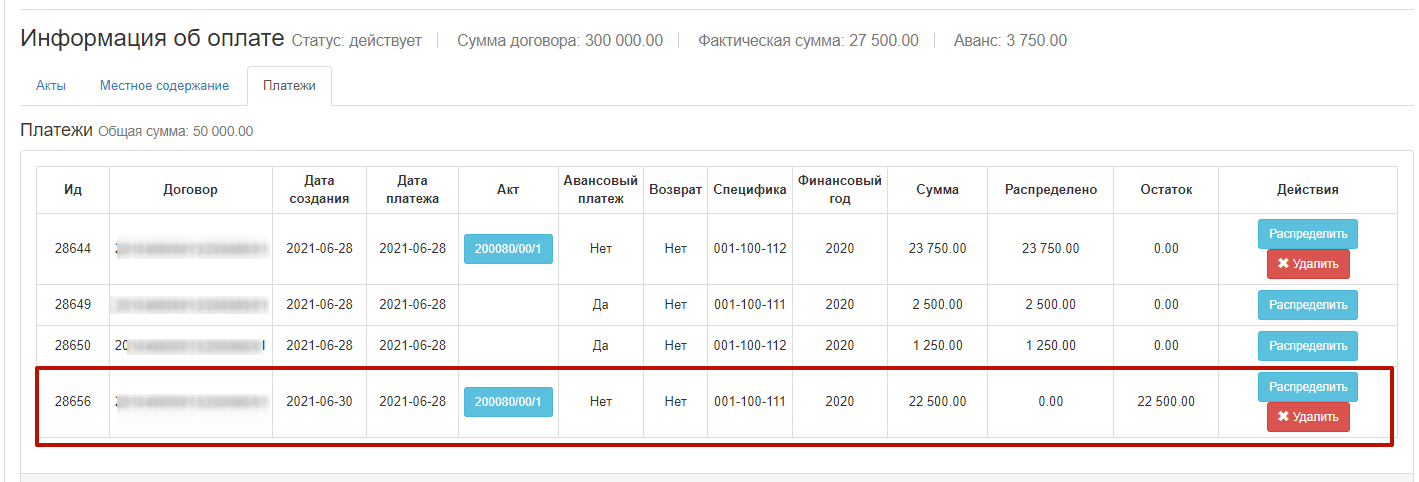The width and height of the screenshot is (1419, 482).
Task: Click the Договор column header
Action: 190,190
